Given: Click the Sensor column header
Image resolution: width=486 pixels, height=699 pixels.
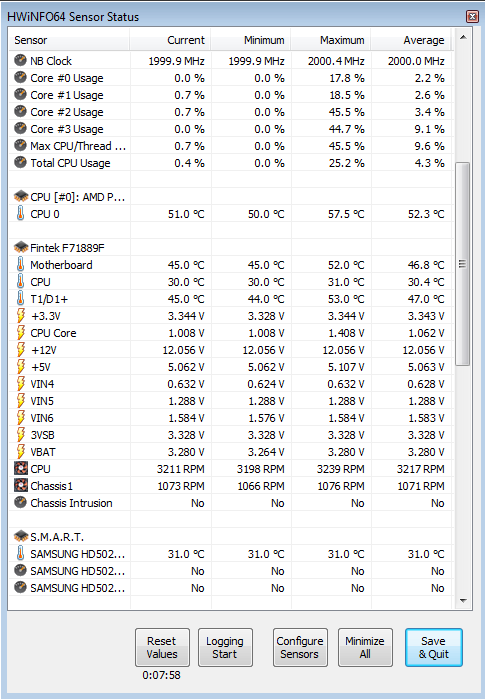Looking at the screenshot, I should pyautogui.click(x=70, y=40).
